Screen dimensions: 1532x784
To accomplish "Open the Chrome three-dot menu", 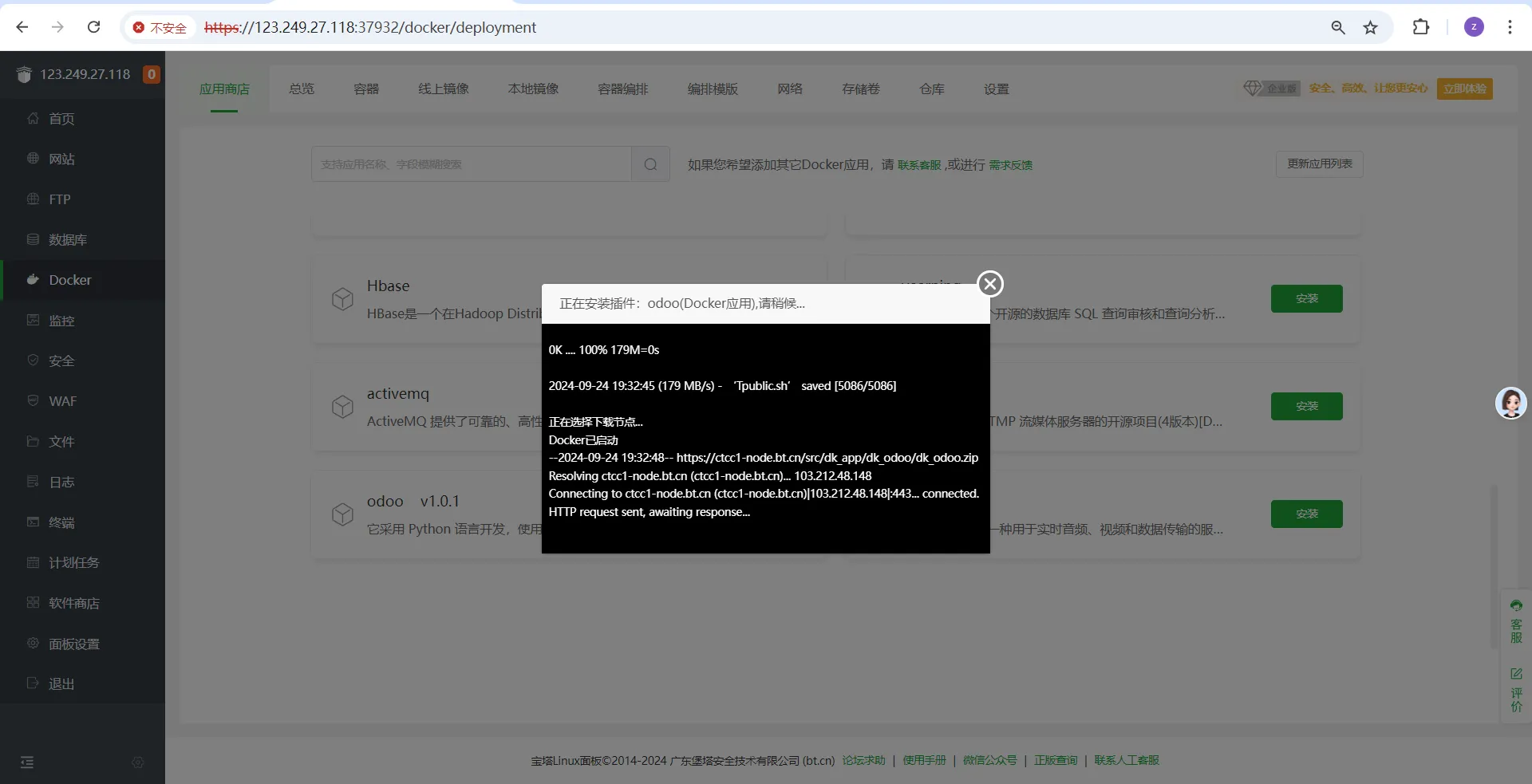I will click(x=1510, y=27).
